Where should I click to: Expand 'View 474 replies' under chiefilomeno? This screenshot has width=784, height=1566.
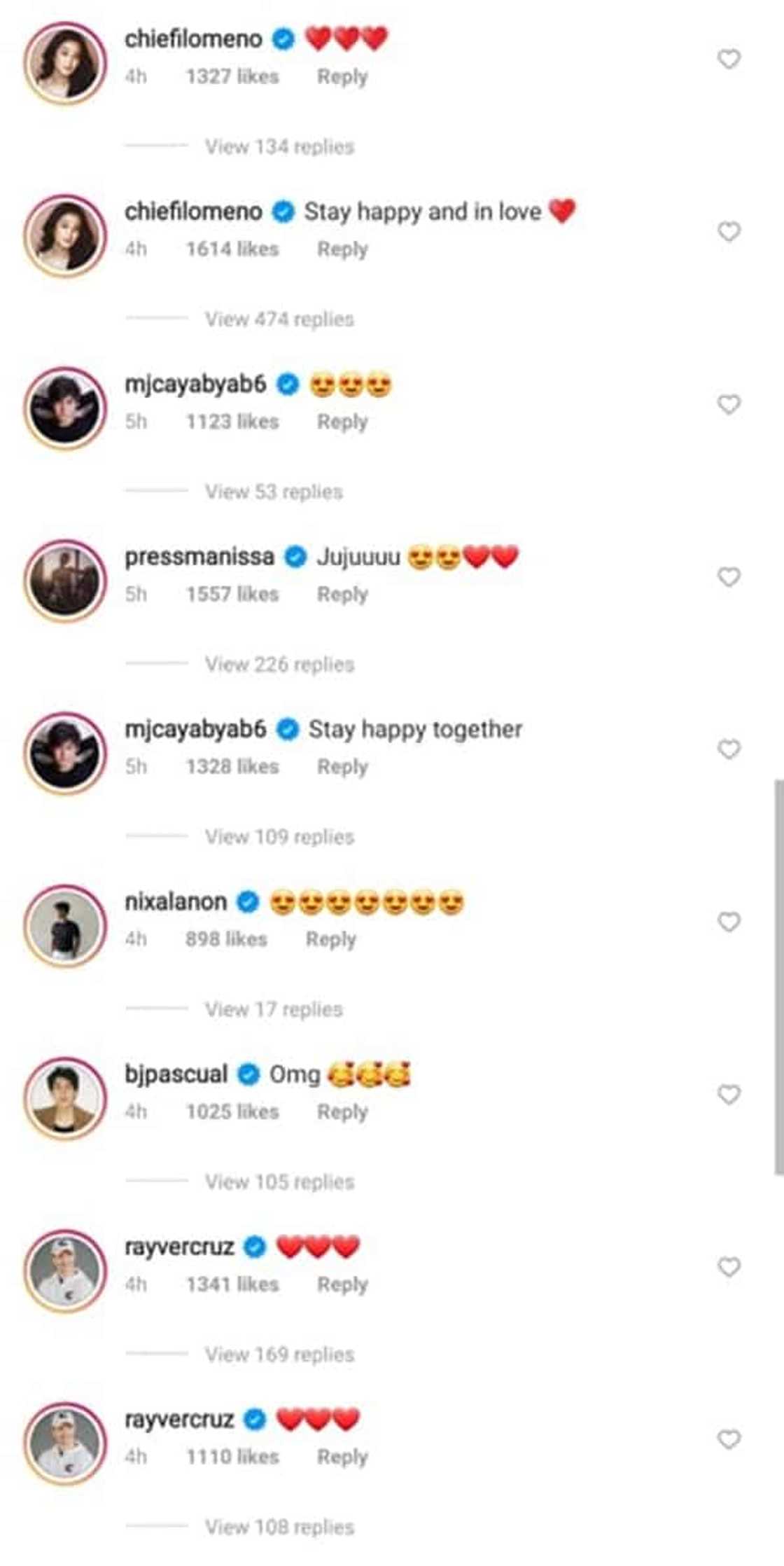[279, 319]
